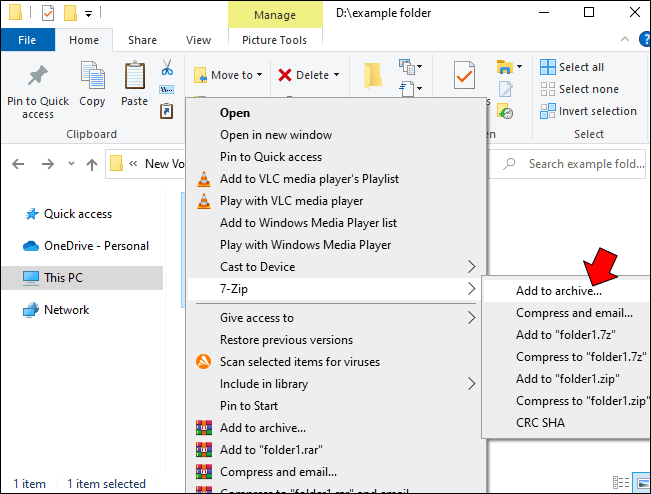651x494 pixels.
Task: Click the History icon in Open group
Action: [x=505, y=111]
